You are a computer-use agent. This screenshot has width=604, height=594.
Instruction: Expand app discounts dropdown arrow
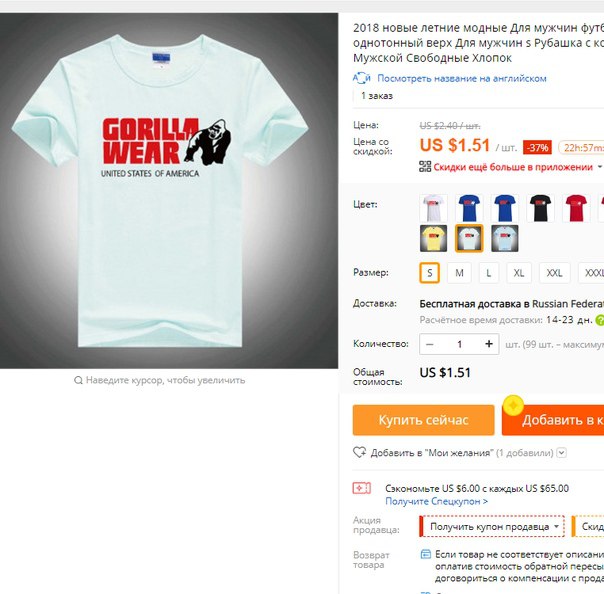[600, 167]
